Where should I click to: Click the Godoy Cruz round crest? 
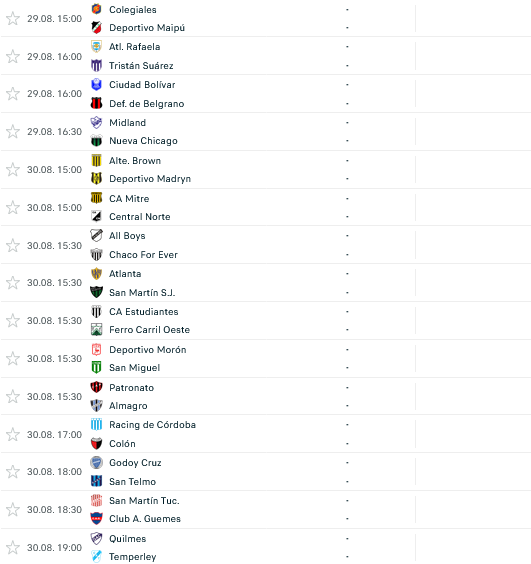pyautogui.click(x=96, y=463)
